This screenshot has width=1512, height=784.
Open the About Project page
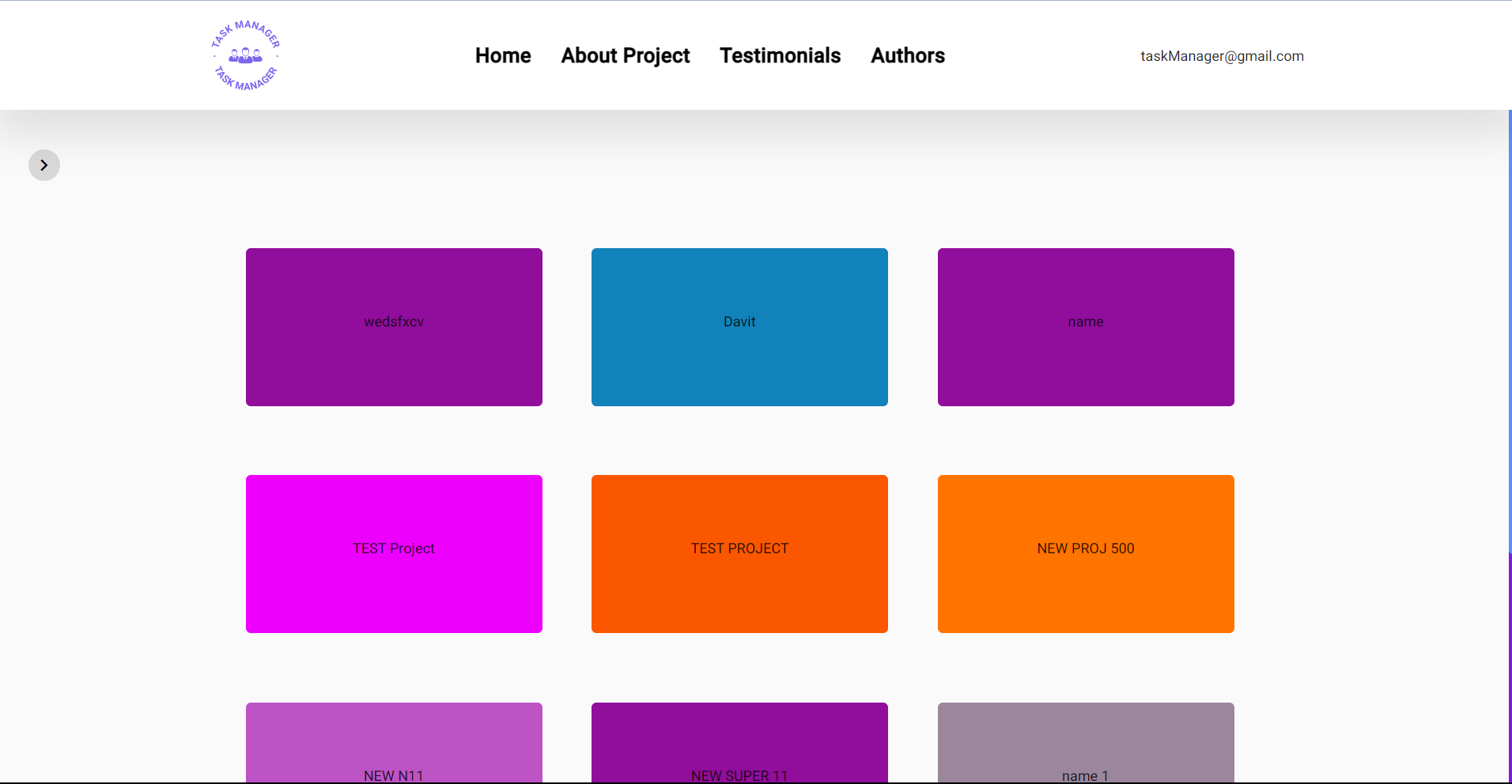click(x=625, y=55)
